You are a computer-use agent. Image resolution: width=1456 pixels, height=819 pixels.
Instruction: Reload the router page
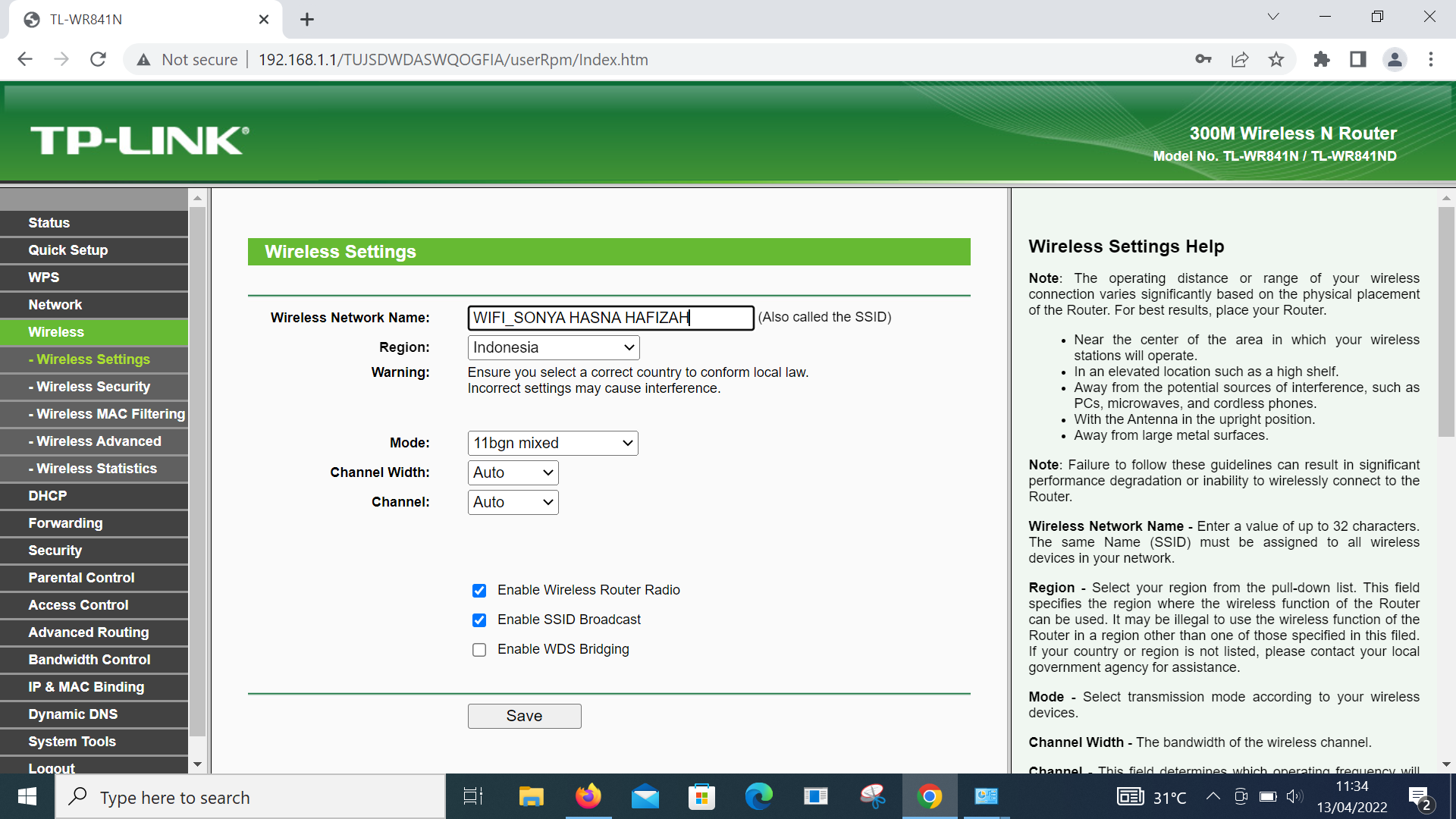pos(98,59)
